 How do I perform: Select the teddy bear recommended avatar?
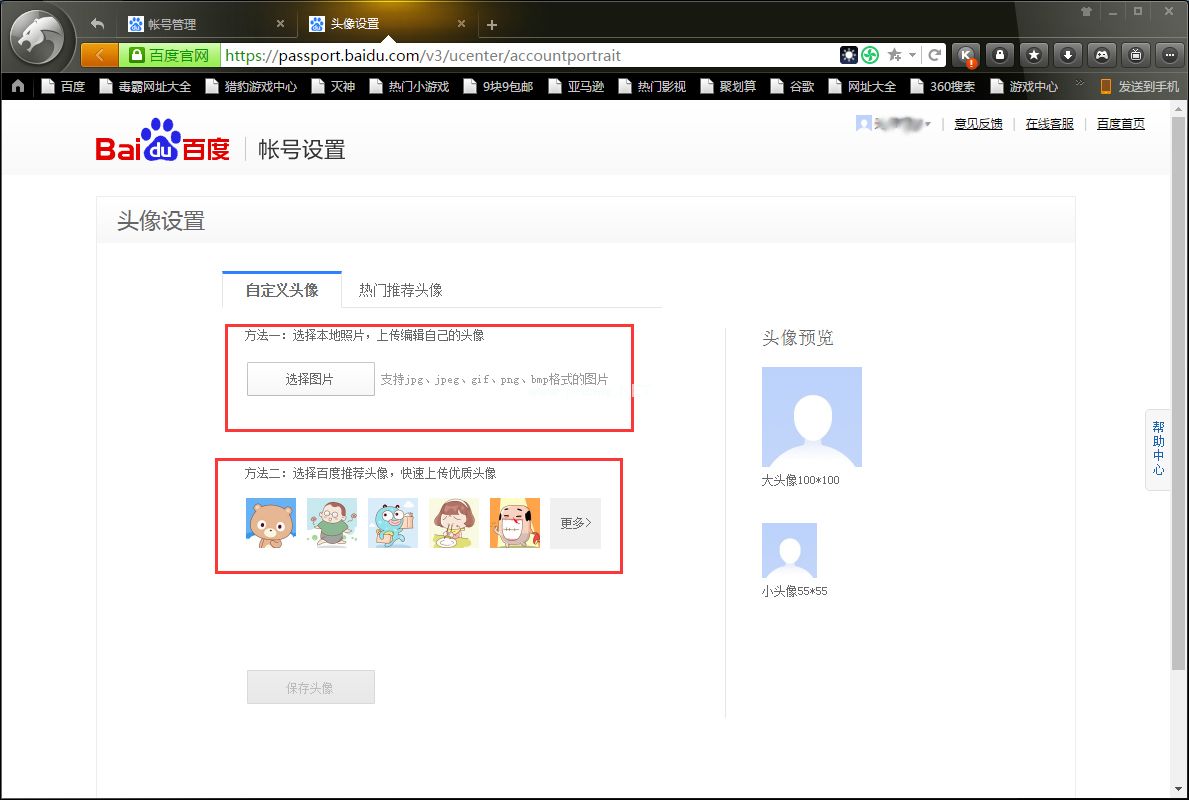pos(269,522)
